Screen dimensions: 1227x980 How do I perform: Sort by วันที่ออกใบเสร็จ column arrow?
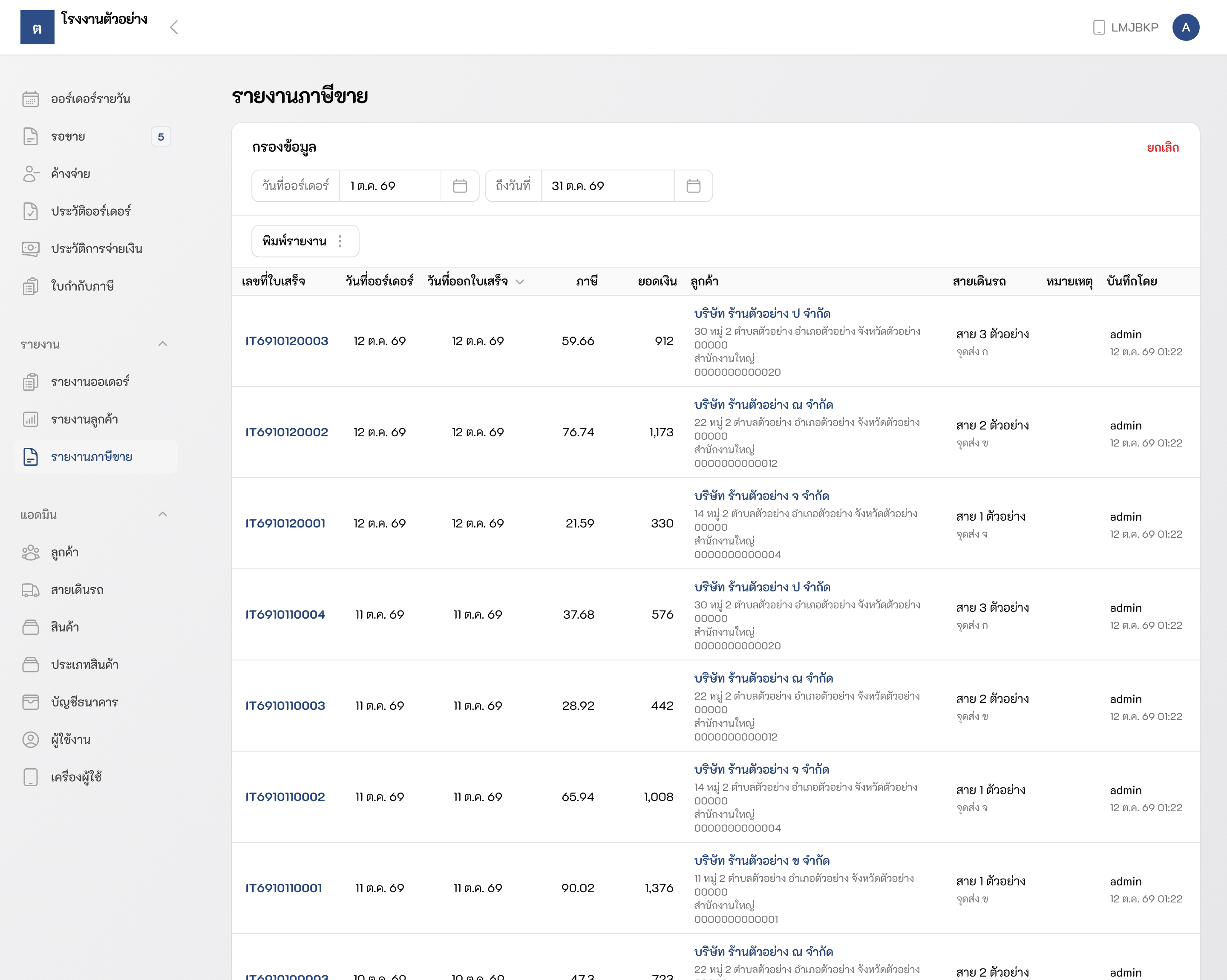click(x=520, y=282)
